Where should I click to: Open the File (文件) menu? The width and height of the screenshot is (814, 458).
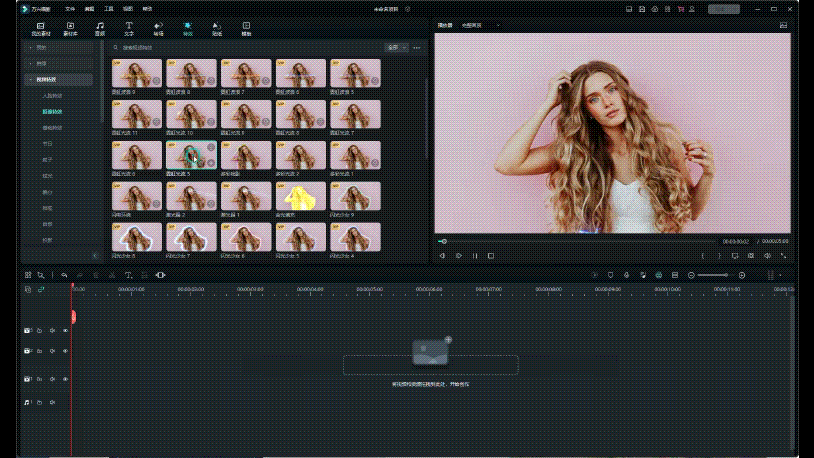(70, 8)
